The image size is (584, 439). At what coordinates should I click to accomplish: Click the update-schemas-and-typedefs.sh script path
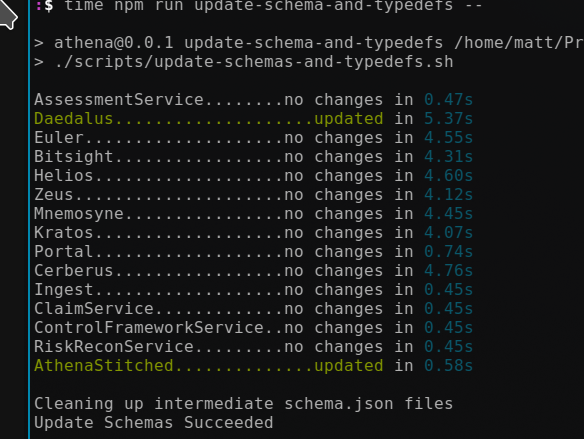[x=254, y=62]
